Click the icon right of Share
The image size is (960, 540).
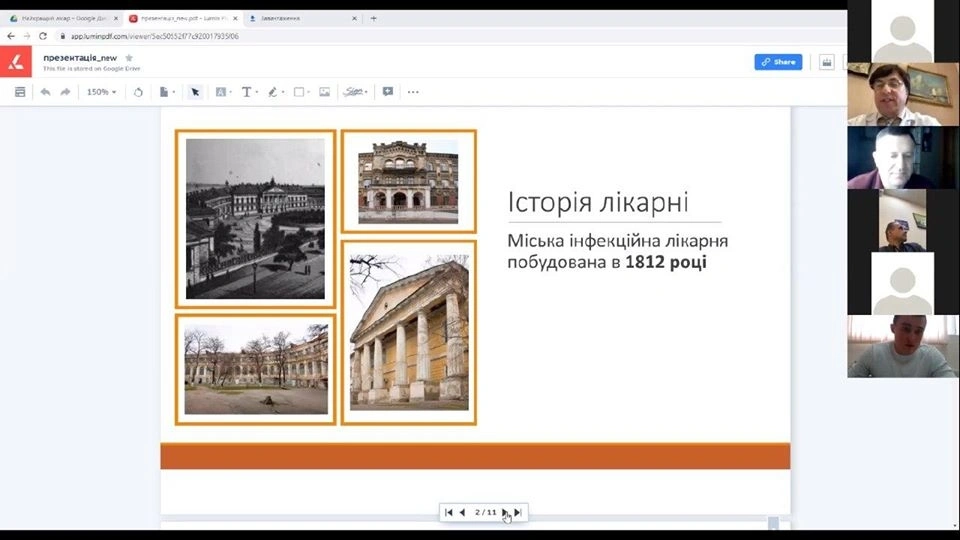827,62
